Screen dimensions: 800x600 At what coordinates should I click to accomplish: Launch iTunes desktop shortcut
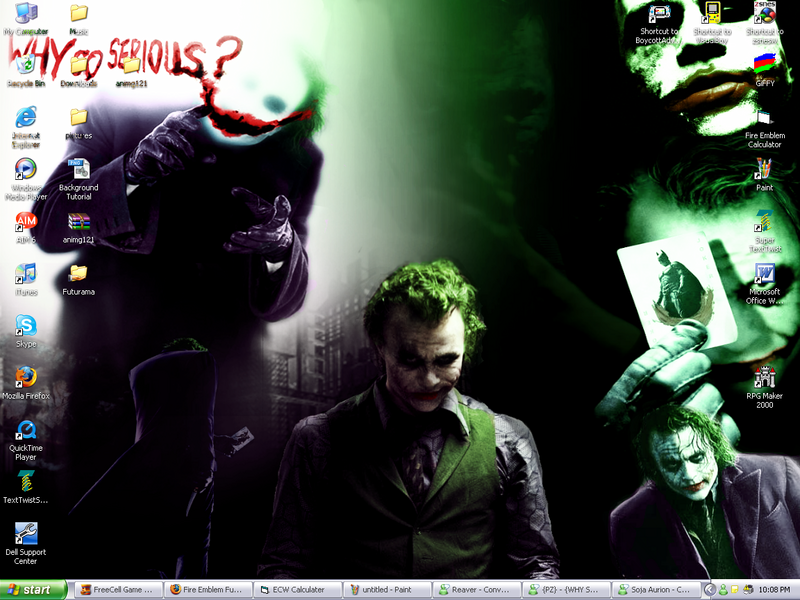[x=26, y=274]
